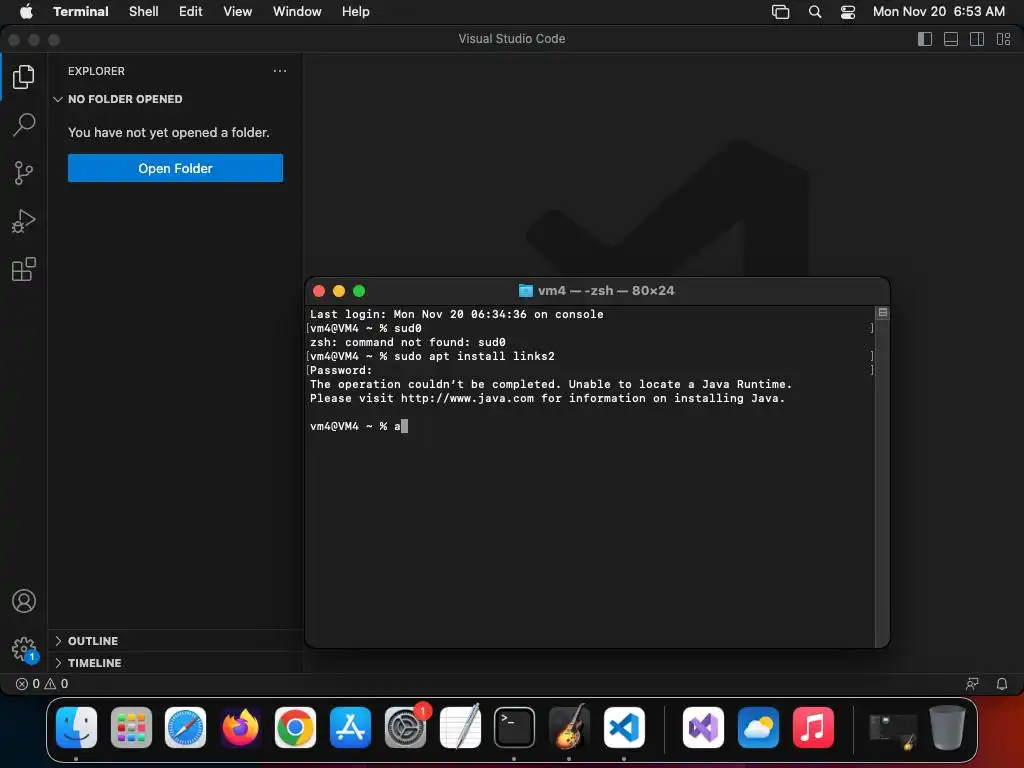Close the Terminal window with red button
The image size is (1024, 768).
click(x=319, y=291)
